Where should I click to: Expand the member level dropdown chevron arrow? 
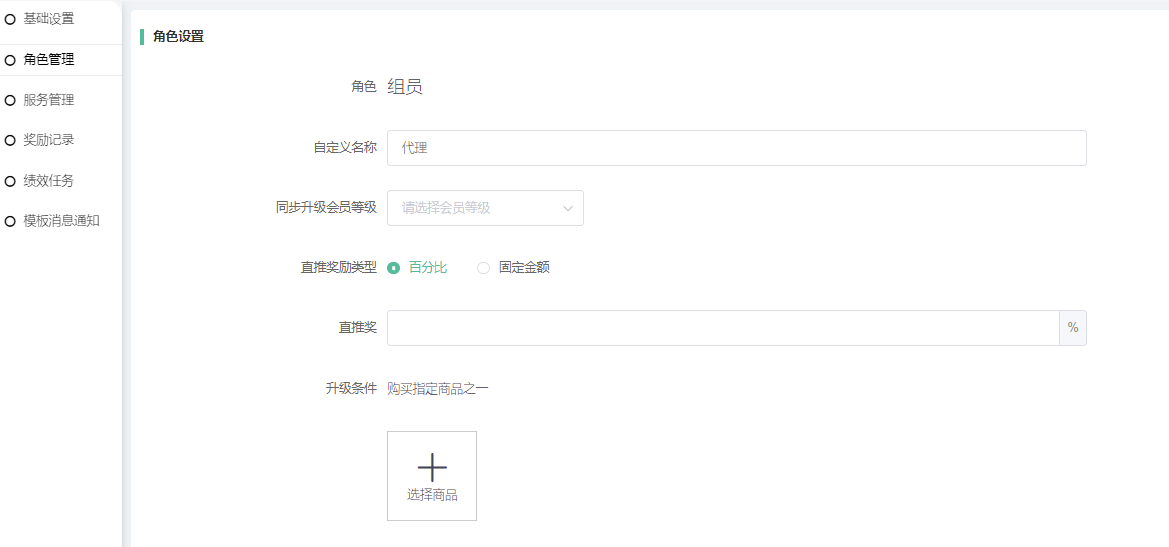568,208
